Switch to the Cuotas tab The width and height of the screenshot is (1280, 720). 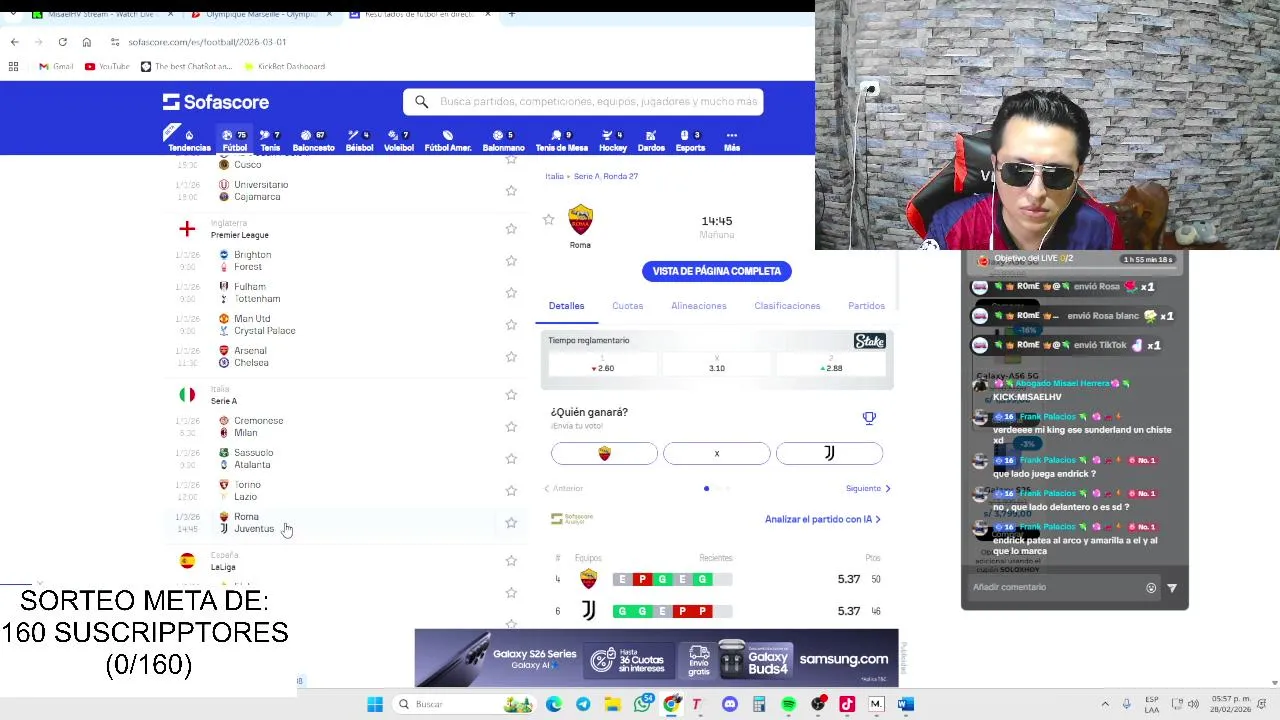coord(627,306)
